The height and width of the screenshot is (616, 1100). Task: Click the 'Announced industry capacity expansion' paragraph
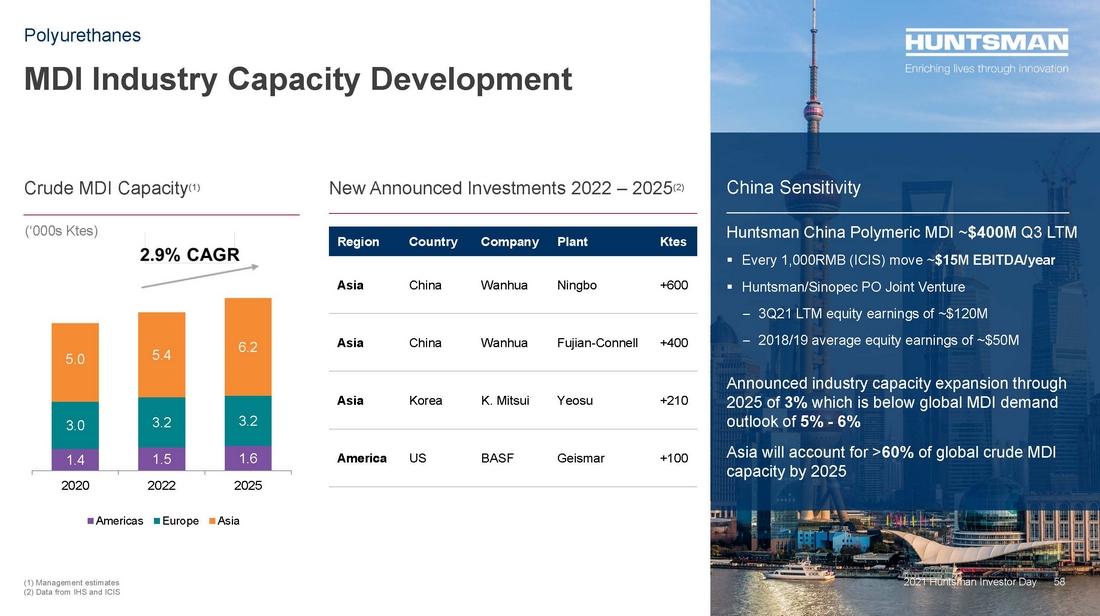point(897,403)
